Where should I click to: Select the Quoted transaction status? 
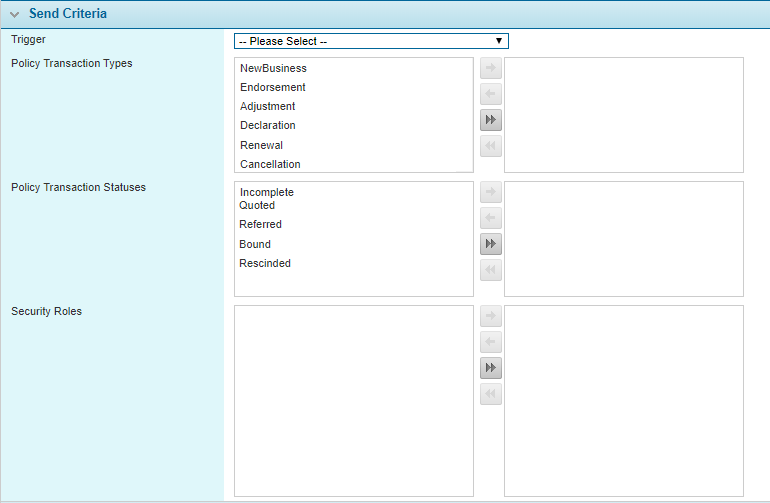click(x=257, y=206)
